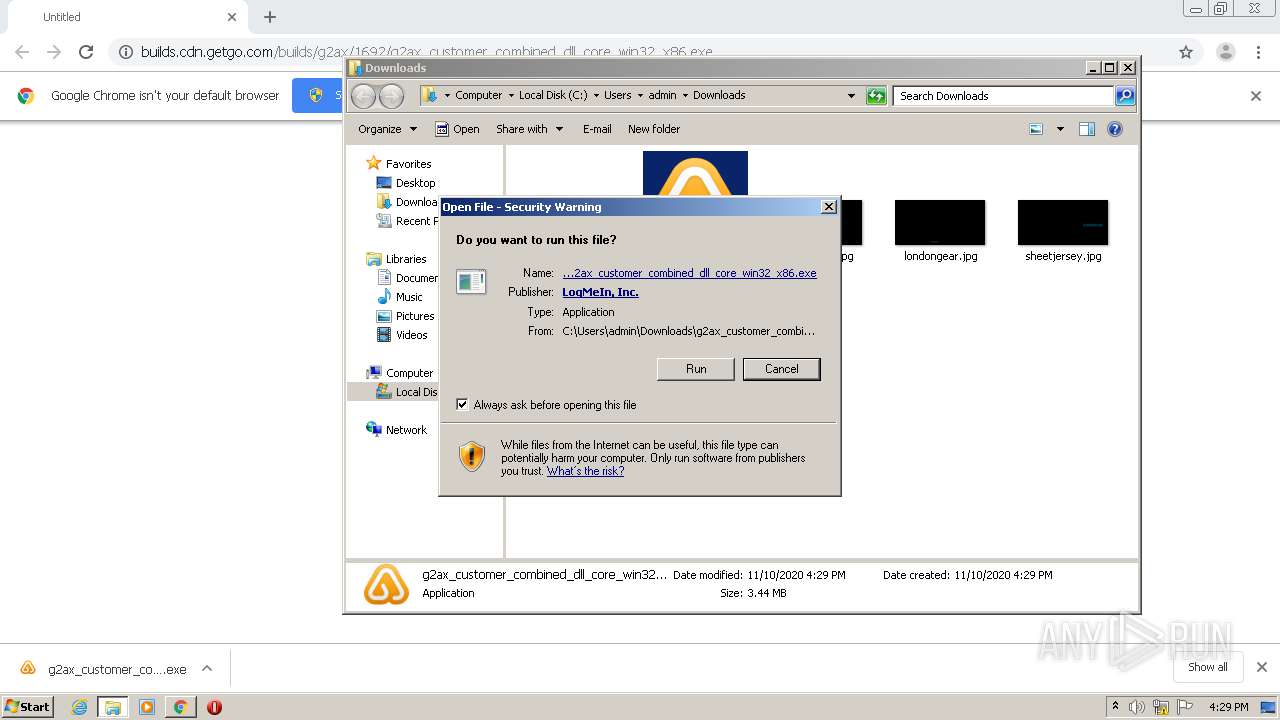
Task: Open Explorer help icon
Action: 1115,129
